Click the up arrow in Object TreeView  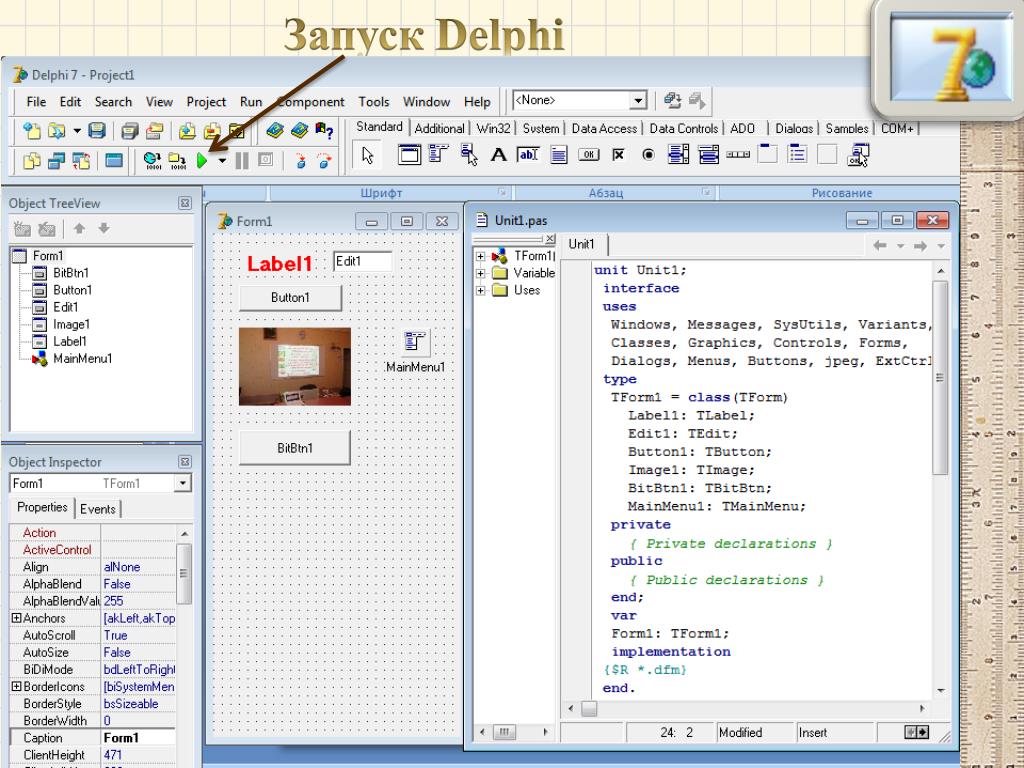(x=79, y=229)
